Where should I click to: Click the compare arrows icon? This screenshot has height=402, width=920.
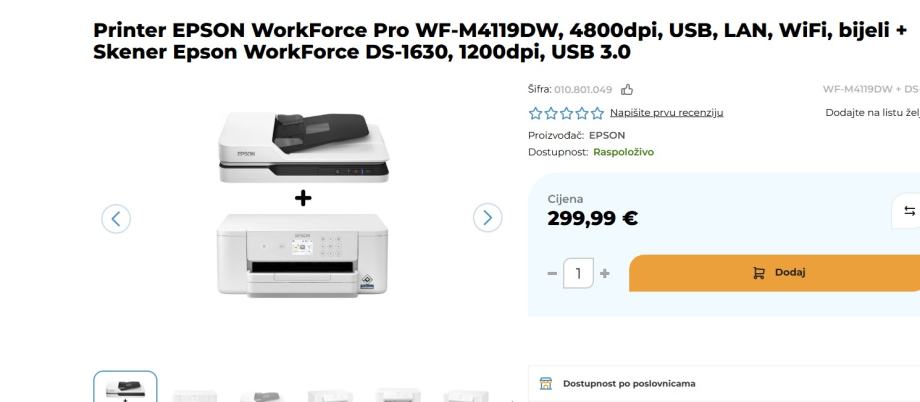[909, 211]
